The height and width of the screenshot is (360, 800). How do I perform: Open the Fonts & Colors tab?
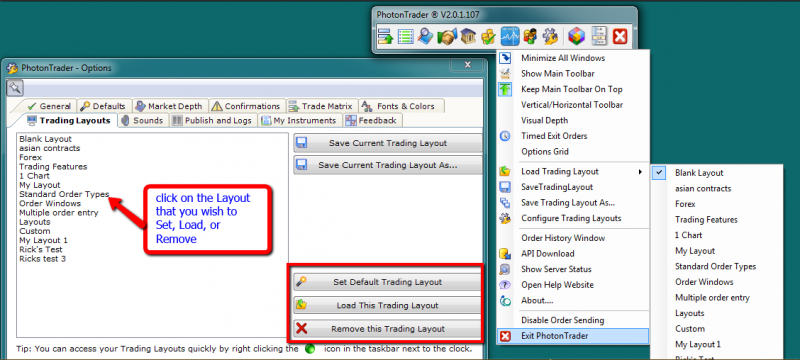pos(399,106)
